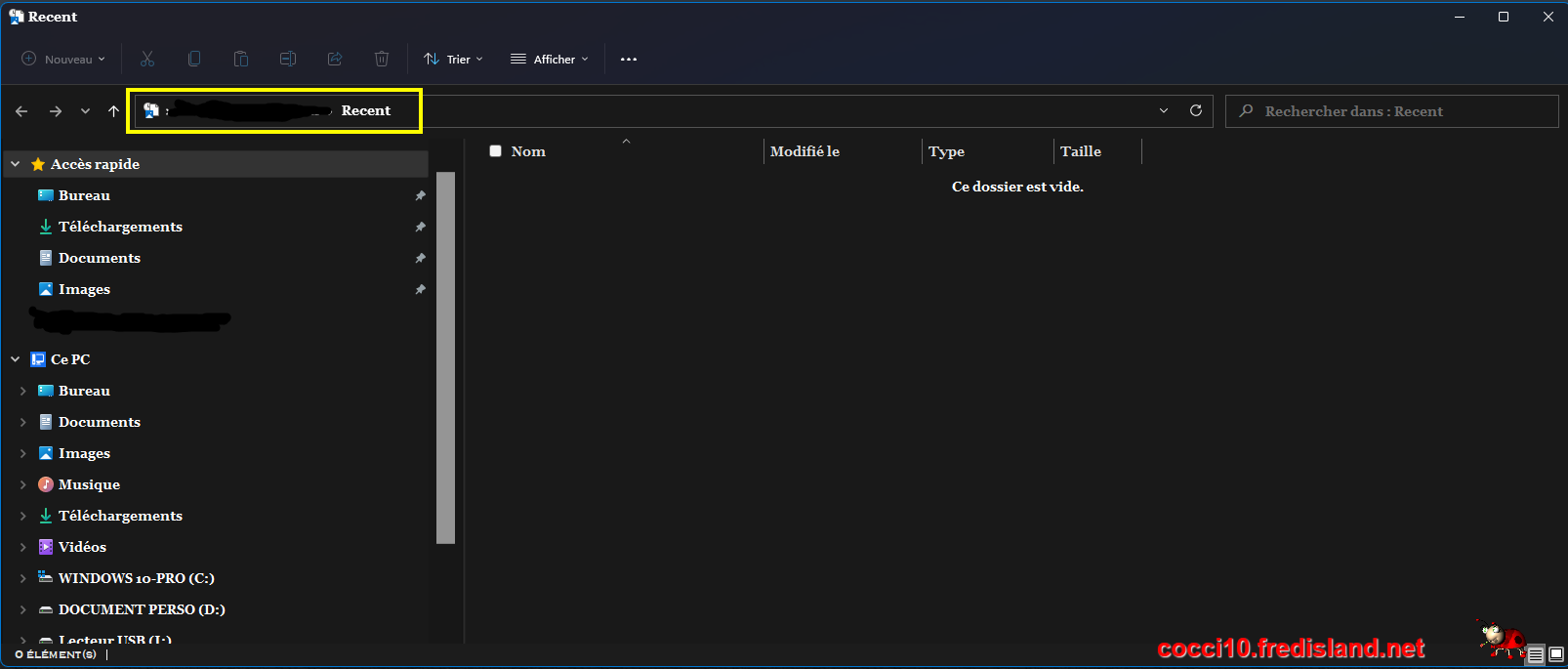This screenshot has width=1568, height=669.
Task: Click the Recent window title icon
Action: [x=16, y=17]
